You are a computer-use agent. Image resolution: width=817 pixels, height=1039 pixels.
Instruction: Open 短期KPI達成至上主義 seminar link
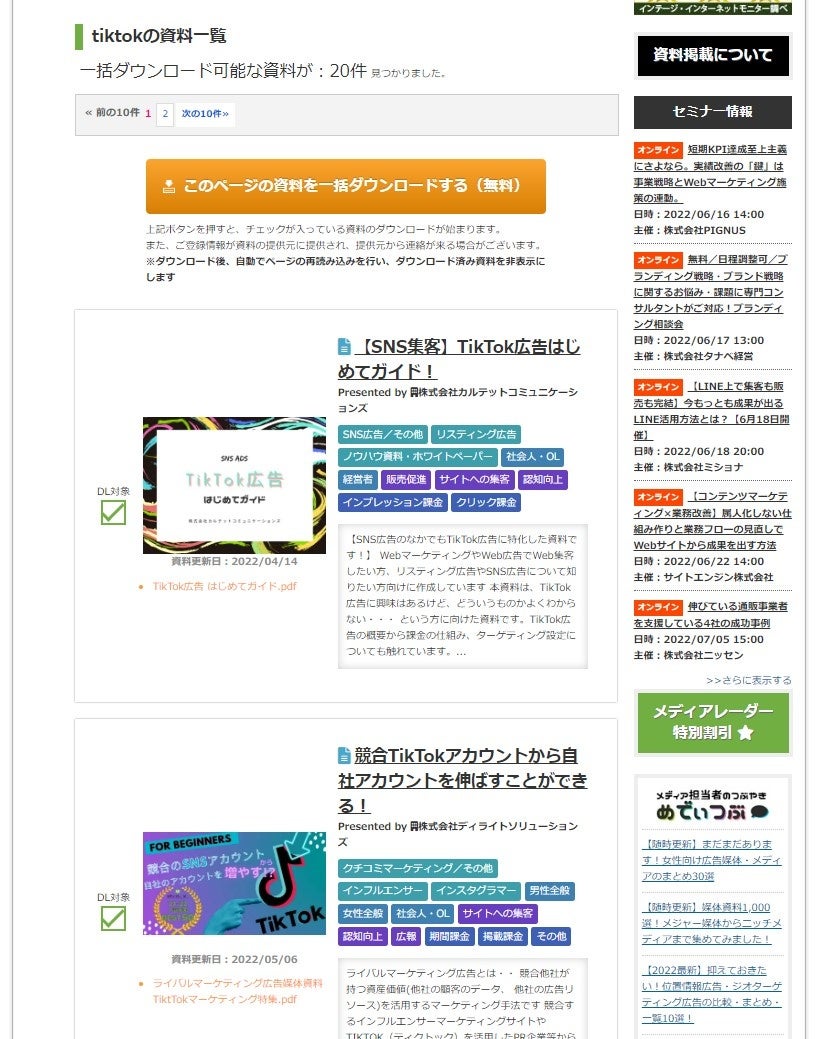pyautogui.click(x=710, y=174)
